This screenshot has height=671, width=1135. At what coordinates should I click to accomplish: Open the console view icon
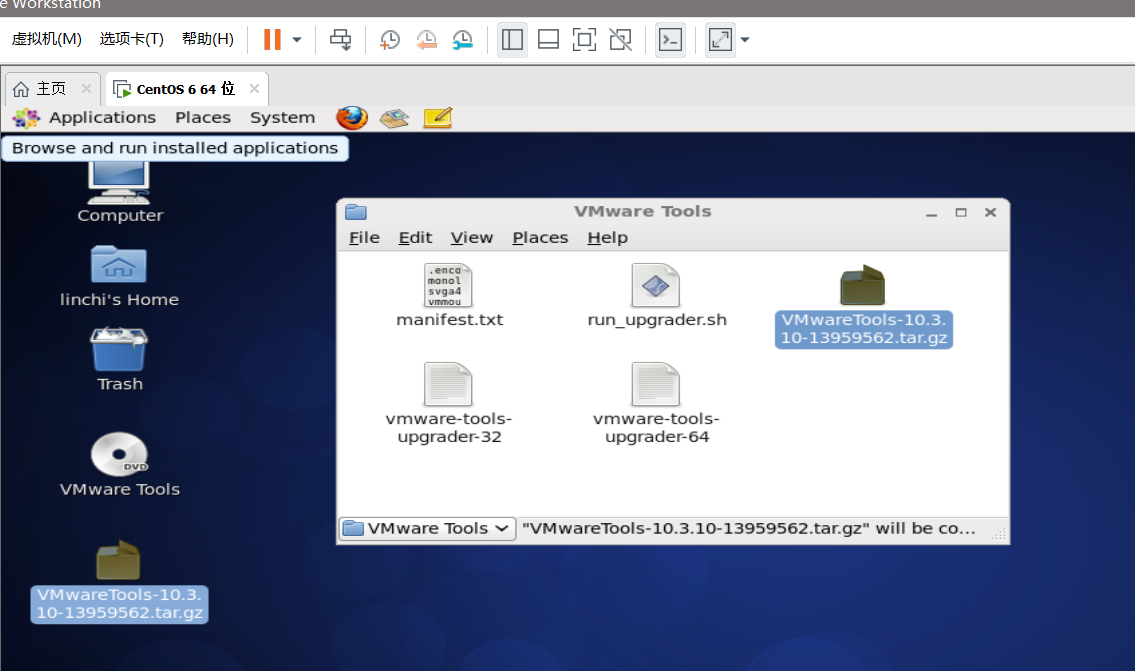pyautogui.click(x=670, y=39)
